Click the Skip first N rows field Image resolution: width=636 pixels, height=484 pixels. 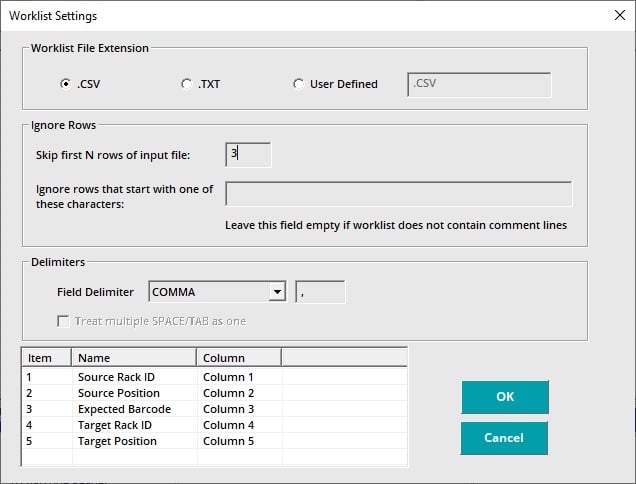point(248,154)
